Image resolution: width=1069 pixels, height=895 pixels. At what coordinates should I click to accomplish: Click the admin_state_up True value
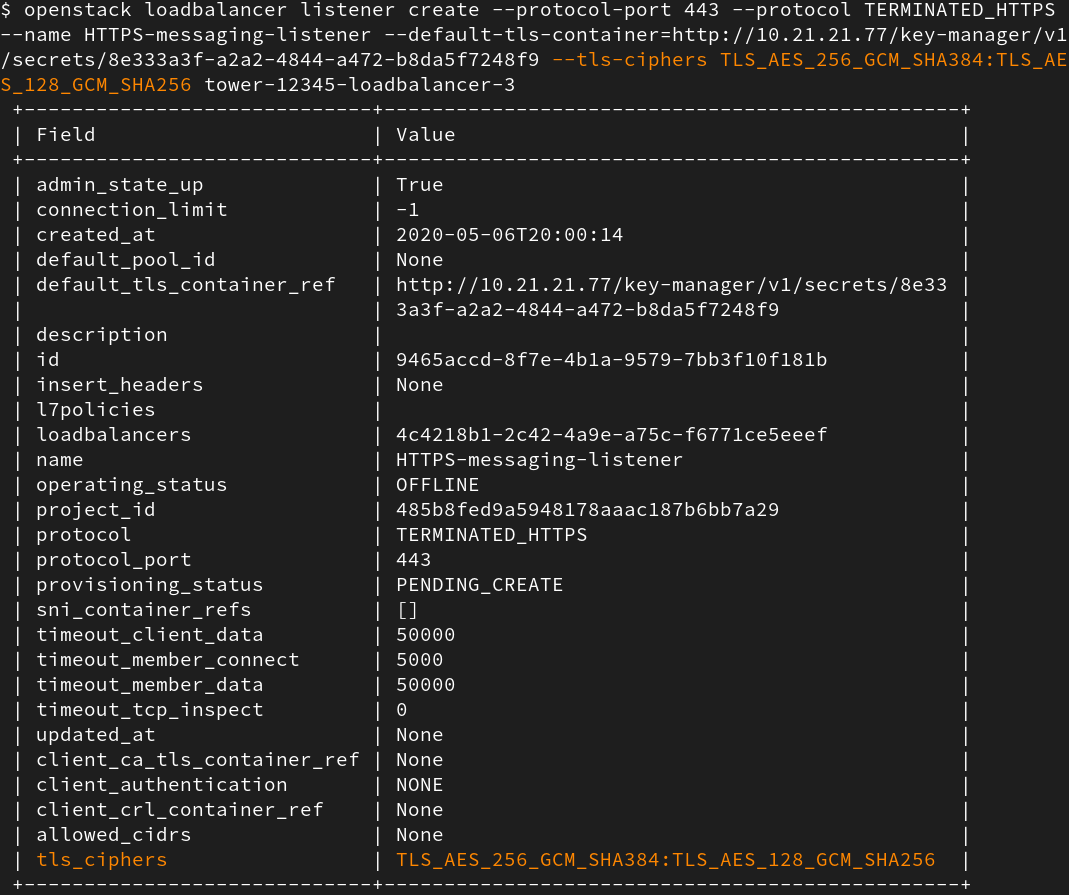[x=419, y=185]
